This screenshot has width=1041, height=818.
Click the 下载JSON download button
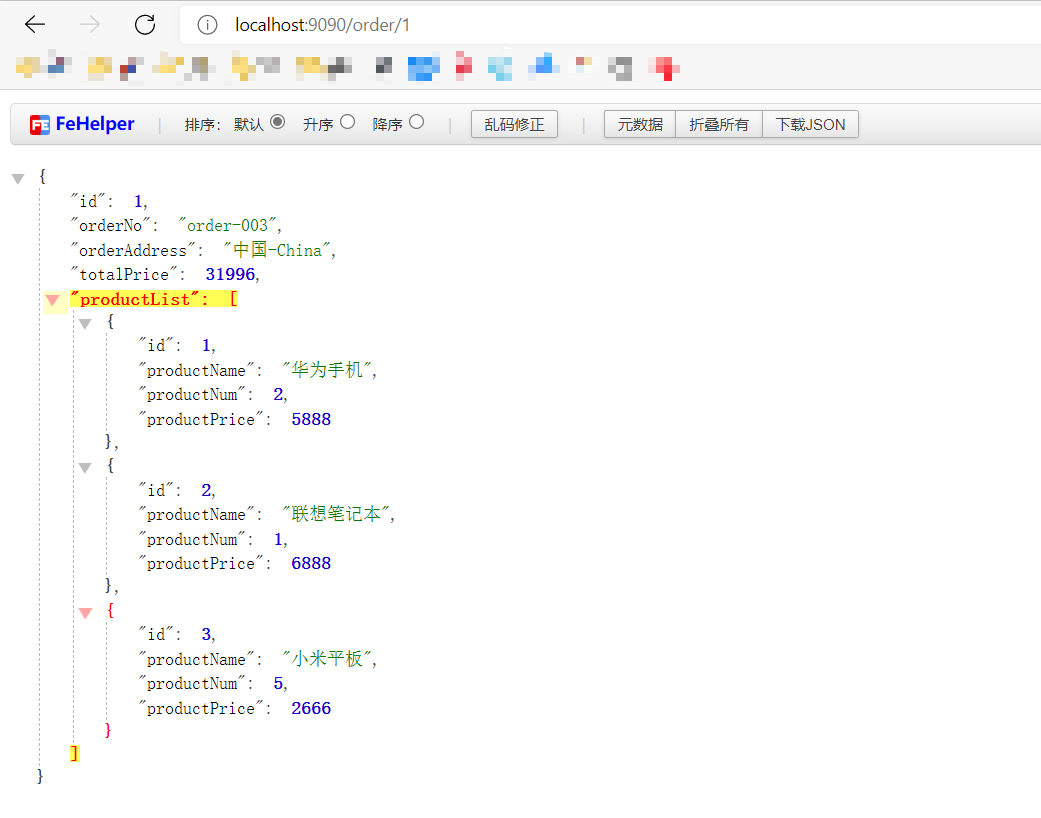[x=810, y=124]
